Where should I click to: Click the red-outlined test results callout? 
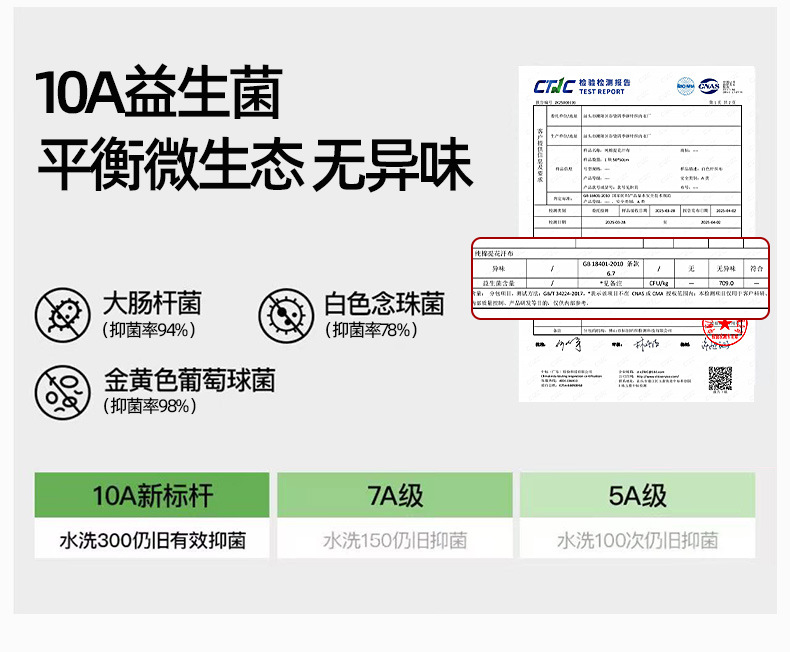[x=620, y=279]
